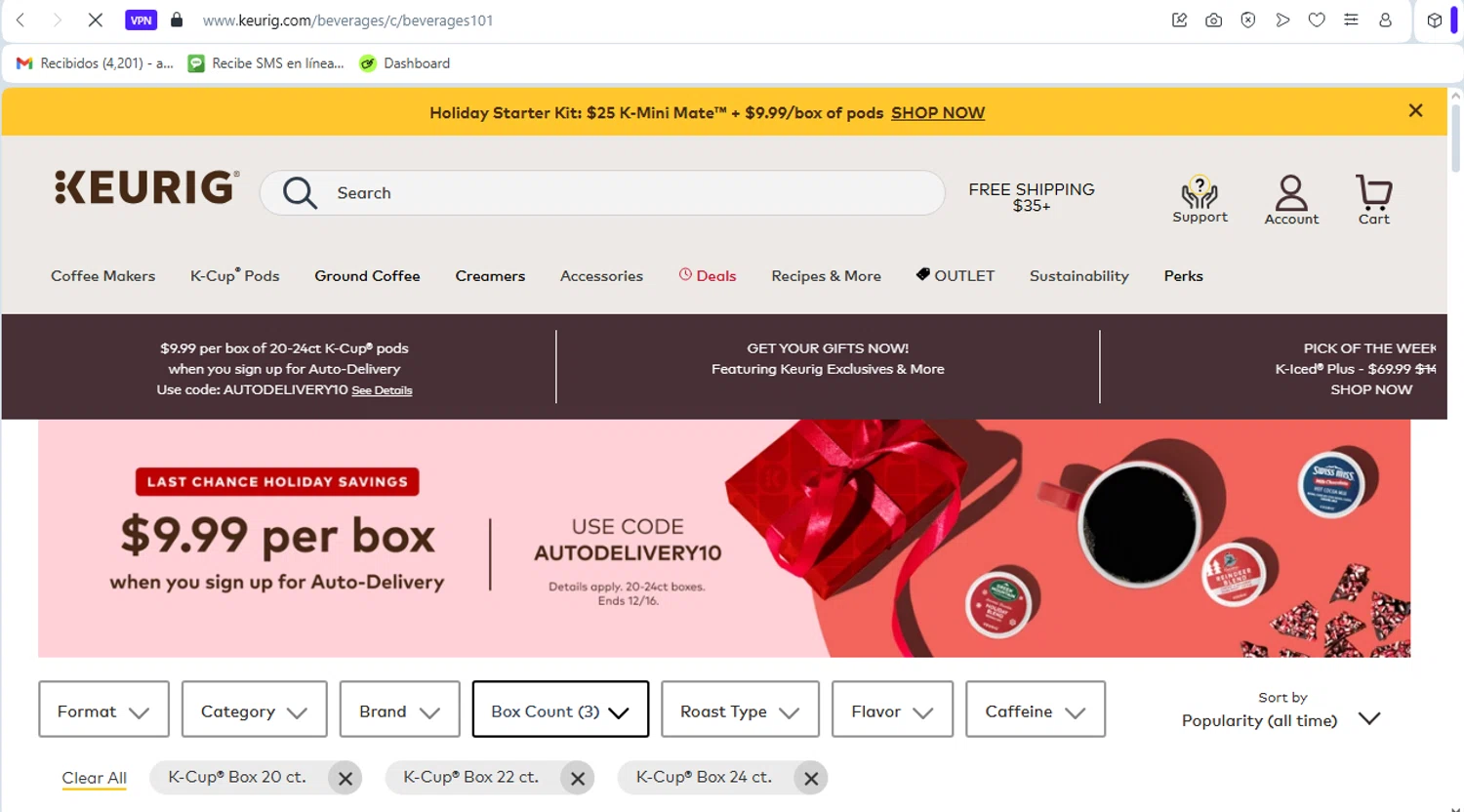Open the Creamers menu
The image size is (1464, 812).
click(490, 276)
